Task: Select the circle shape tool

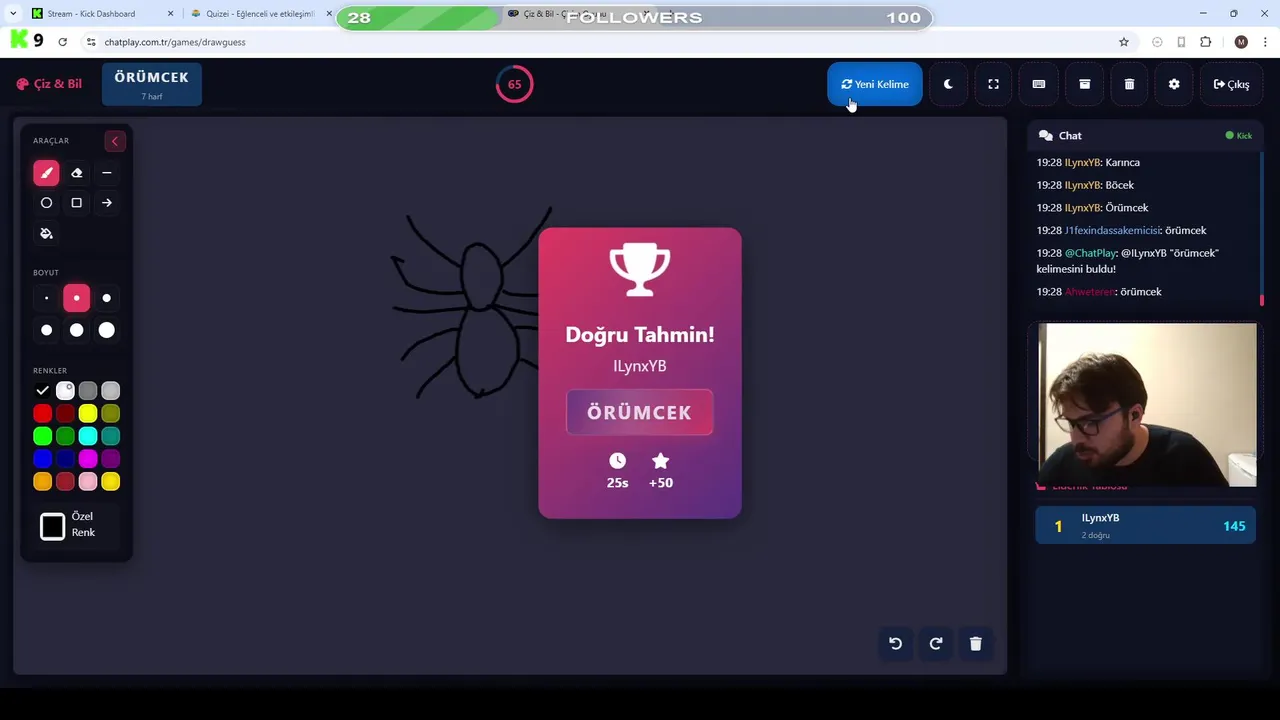Action: [46, 203]
